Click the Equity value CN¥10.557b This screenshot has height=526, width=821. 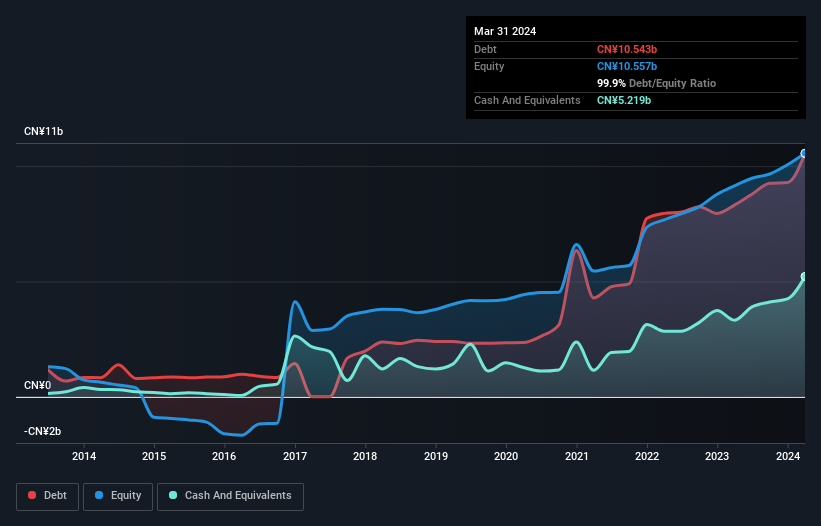point(627,66)
